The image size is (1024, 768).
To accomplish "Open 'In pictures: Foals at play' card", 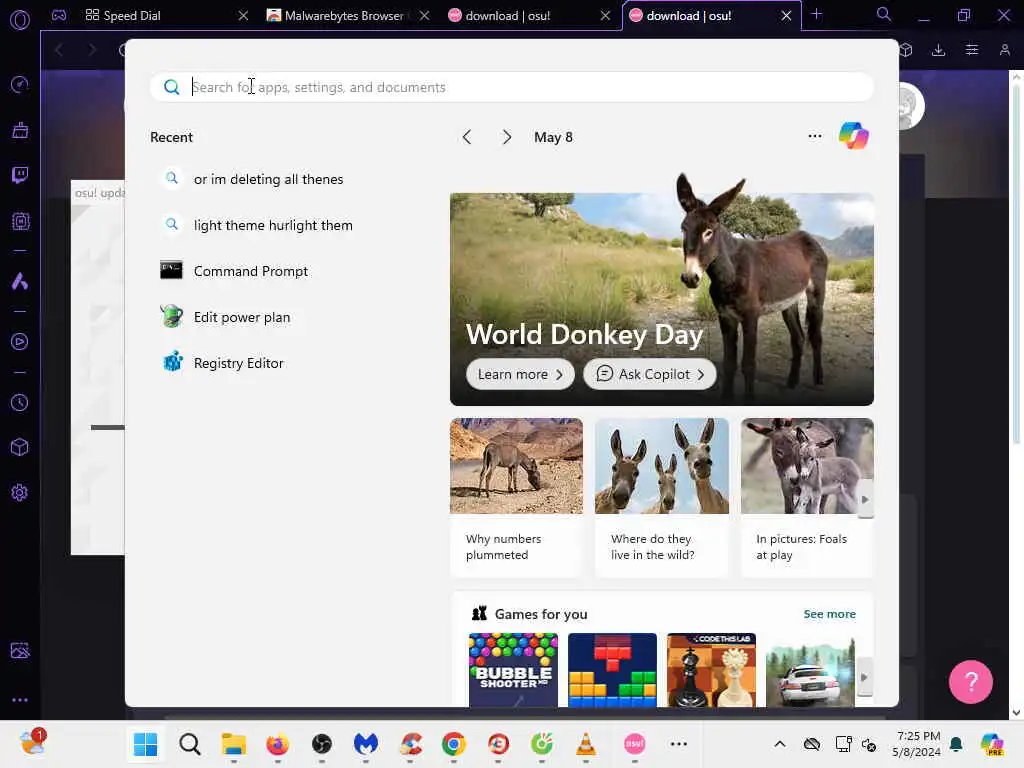I will [x=807, y=498].
